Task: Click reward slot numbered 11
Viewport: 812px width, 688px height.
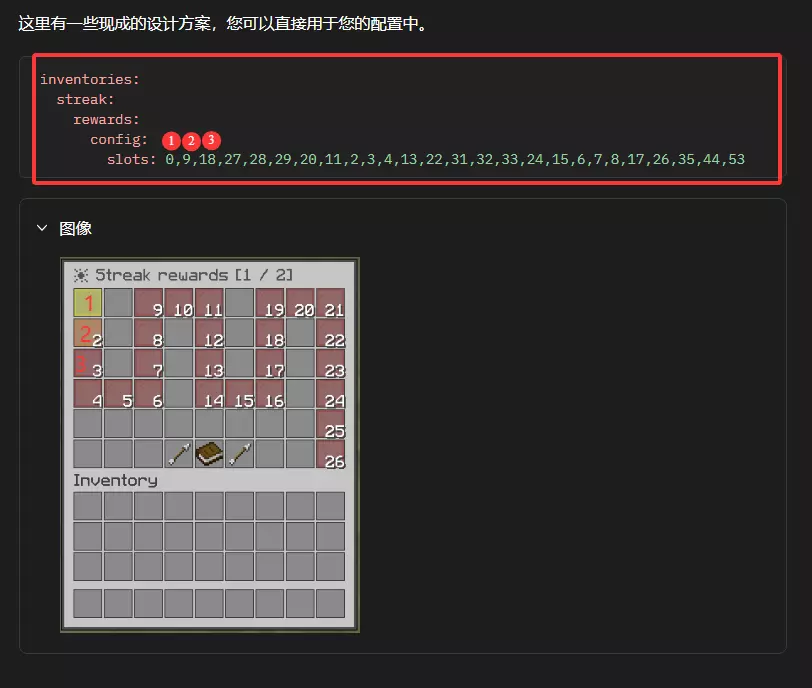Action: pos(209,303)
